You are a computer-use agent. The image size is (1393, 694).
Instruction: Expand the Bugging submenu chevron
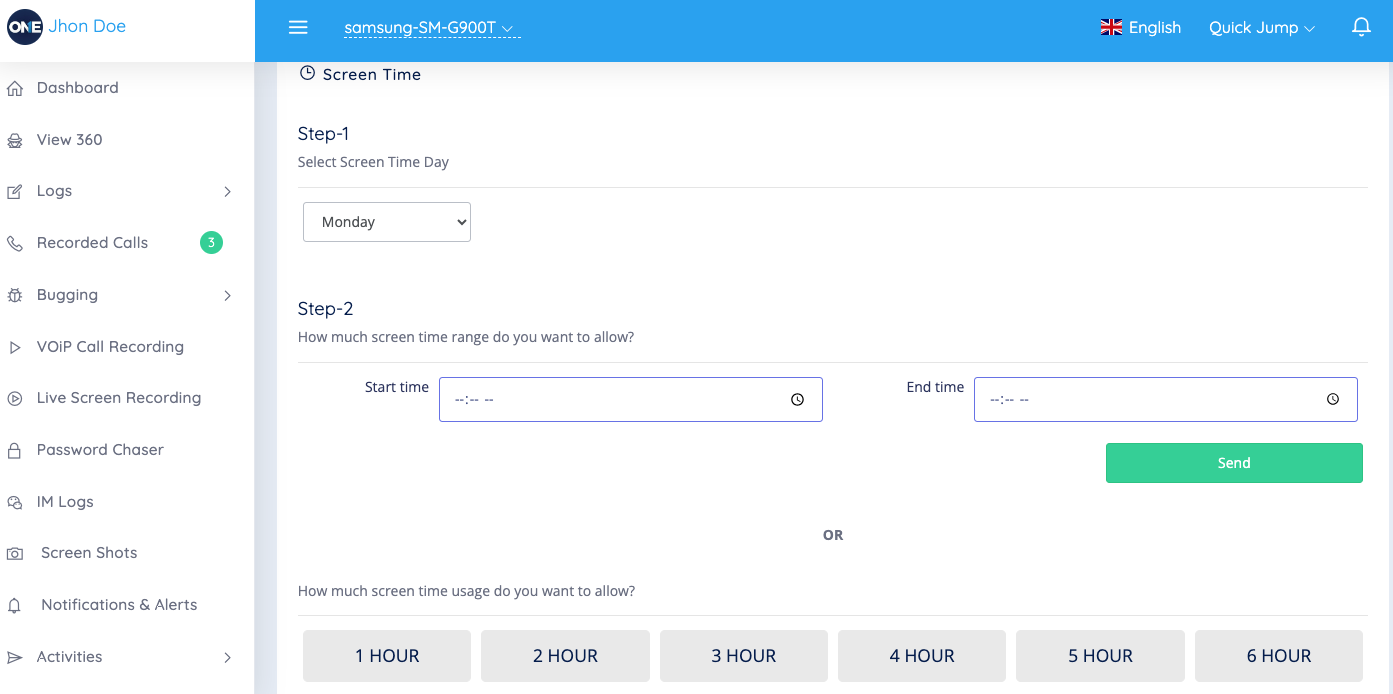pos(227,296)
